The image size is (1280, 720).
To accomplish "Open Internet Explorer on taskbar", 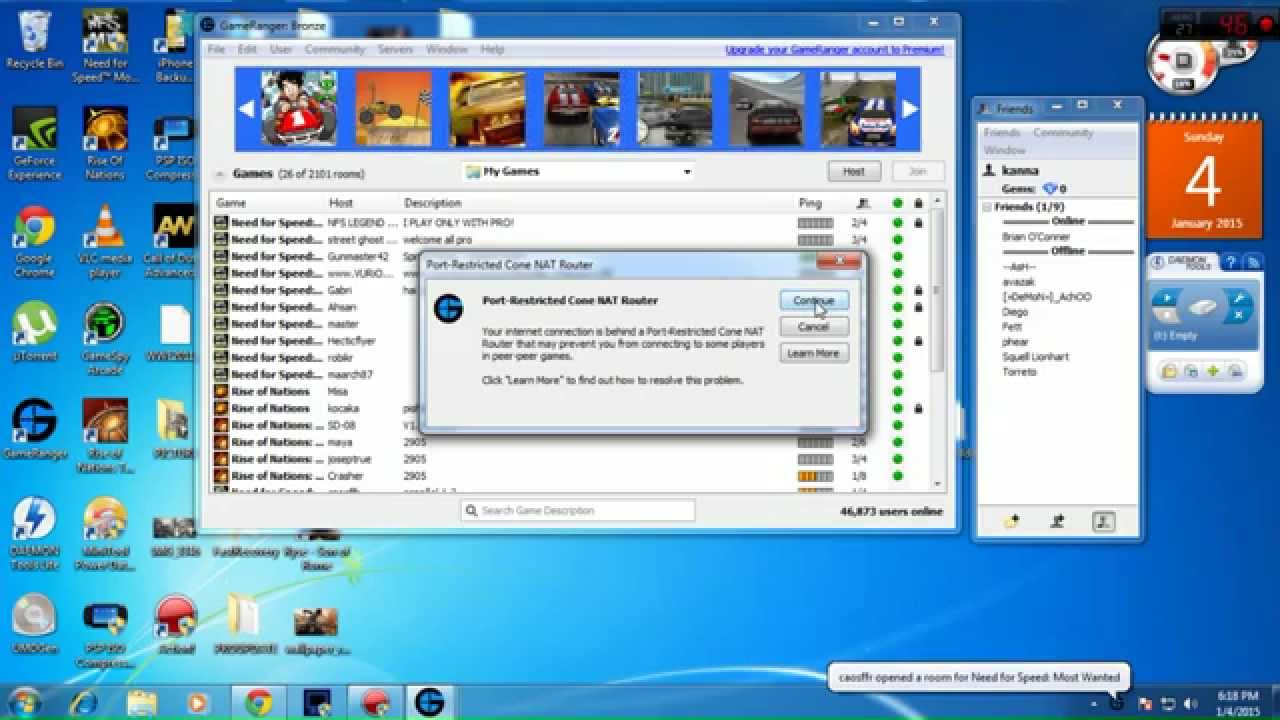I will click(85, 702).
